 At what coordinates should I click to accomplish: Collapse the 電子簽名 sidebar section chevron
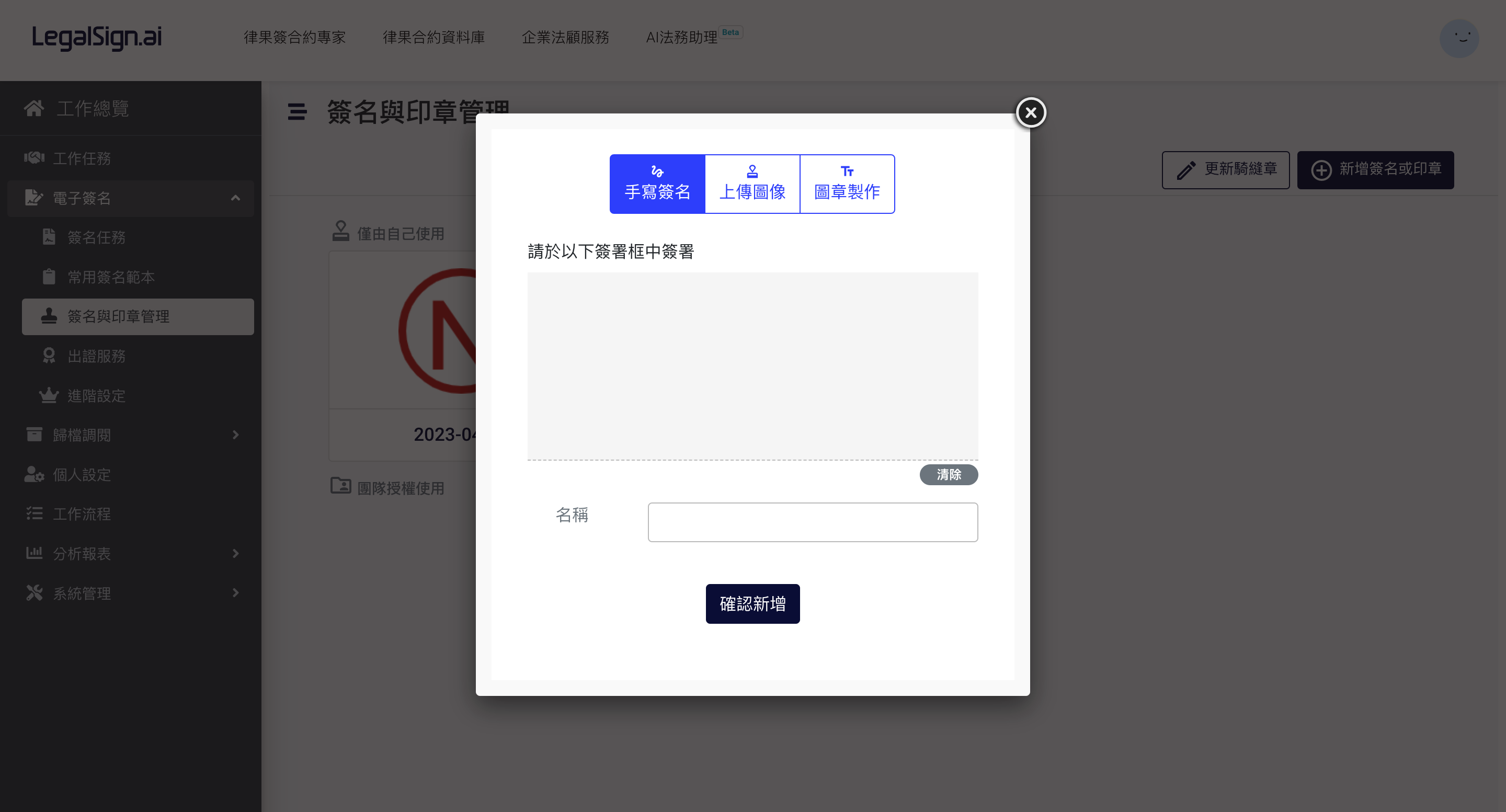pos(236,198)
